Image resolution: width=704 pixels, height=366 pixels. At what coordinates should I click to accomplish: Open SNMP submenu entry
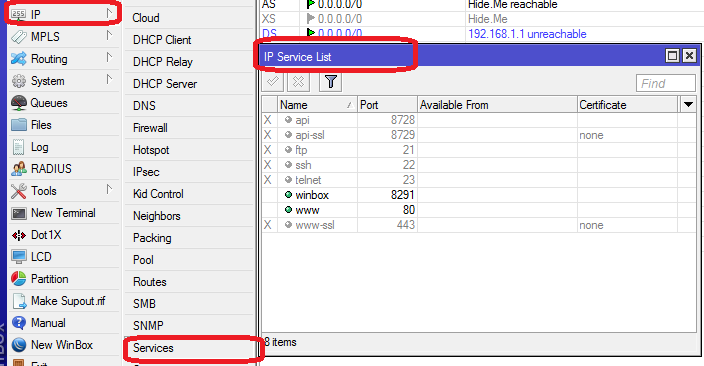click(189, 326)
